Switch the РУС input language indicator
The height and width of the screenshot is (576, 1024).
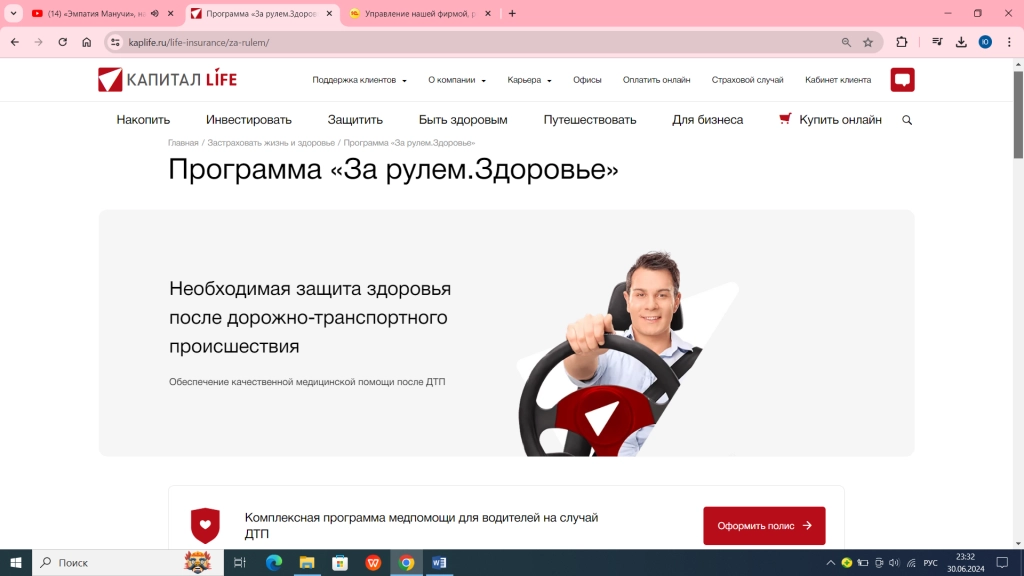coord(930,563)
